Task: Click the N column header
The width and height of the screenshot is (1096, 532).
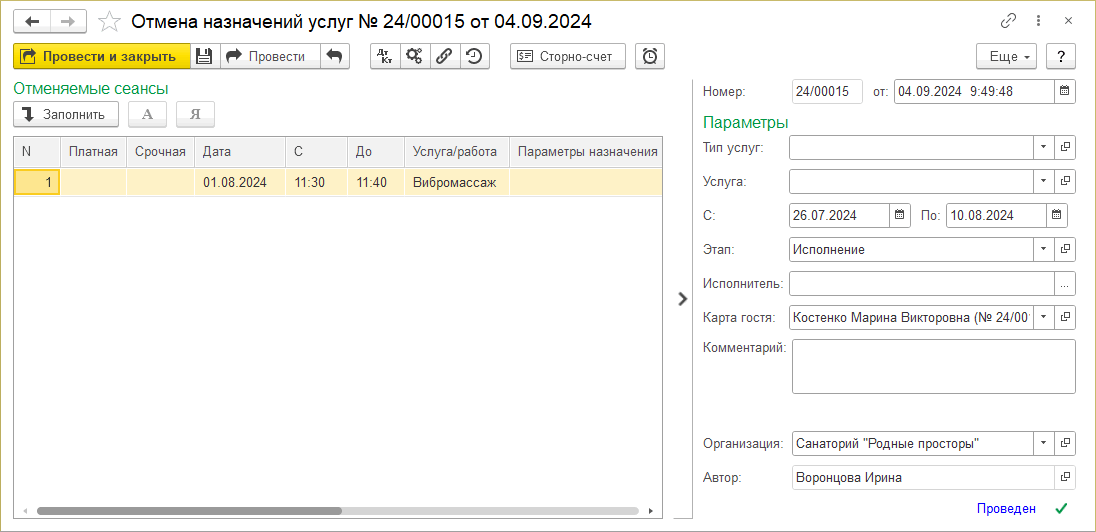Action: click(37, 152)
